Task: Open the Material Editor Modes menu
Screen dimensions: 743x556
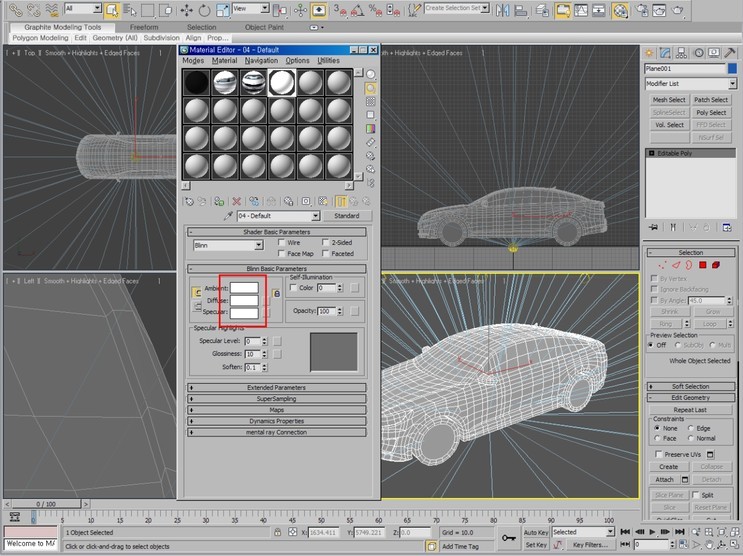Action: coord(193,61)
